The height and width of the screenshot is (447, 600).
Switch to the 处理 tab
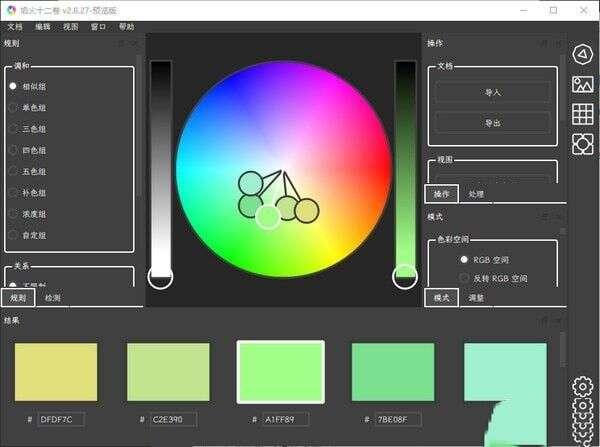[x=476, y=193]
